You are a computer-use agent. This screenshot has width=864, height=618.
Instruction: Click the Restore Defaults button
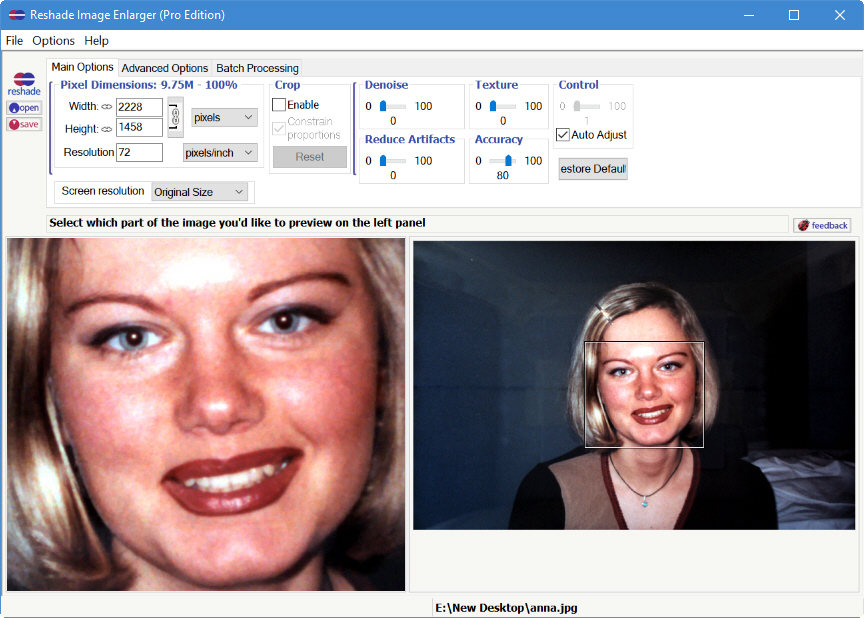click(593, 168)
